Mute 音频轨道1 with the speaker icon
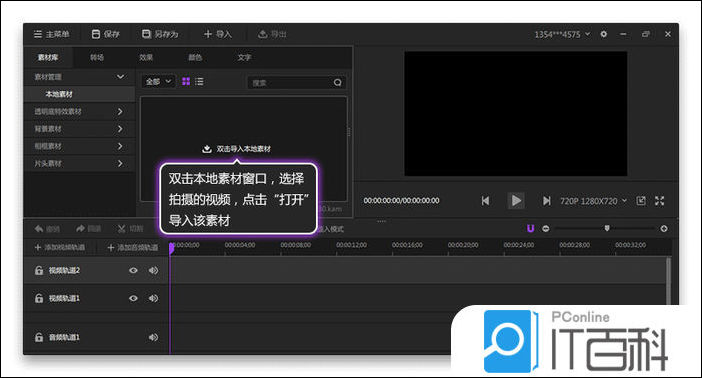Viewport: 702px width, 378px height. coord(154,337)
